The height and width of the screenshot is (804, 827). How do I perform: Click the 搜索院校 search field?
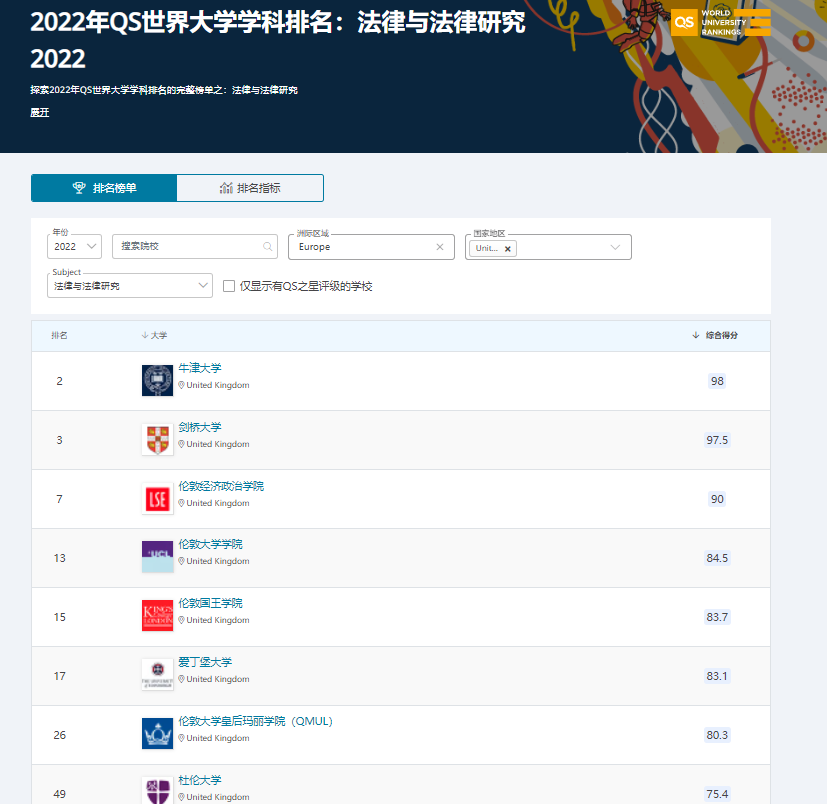coord(188,246)
